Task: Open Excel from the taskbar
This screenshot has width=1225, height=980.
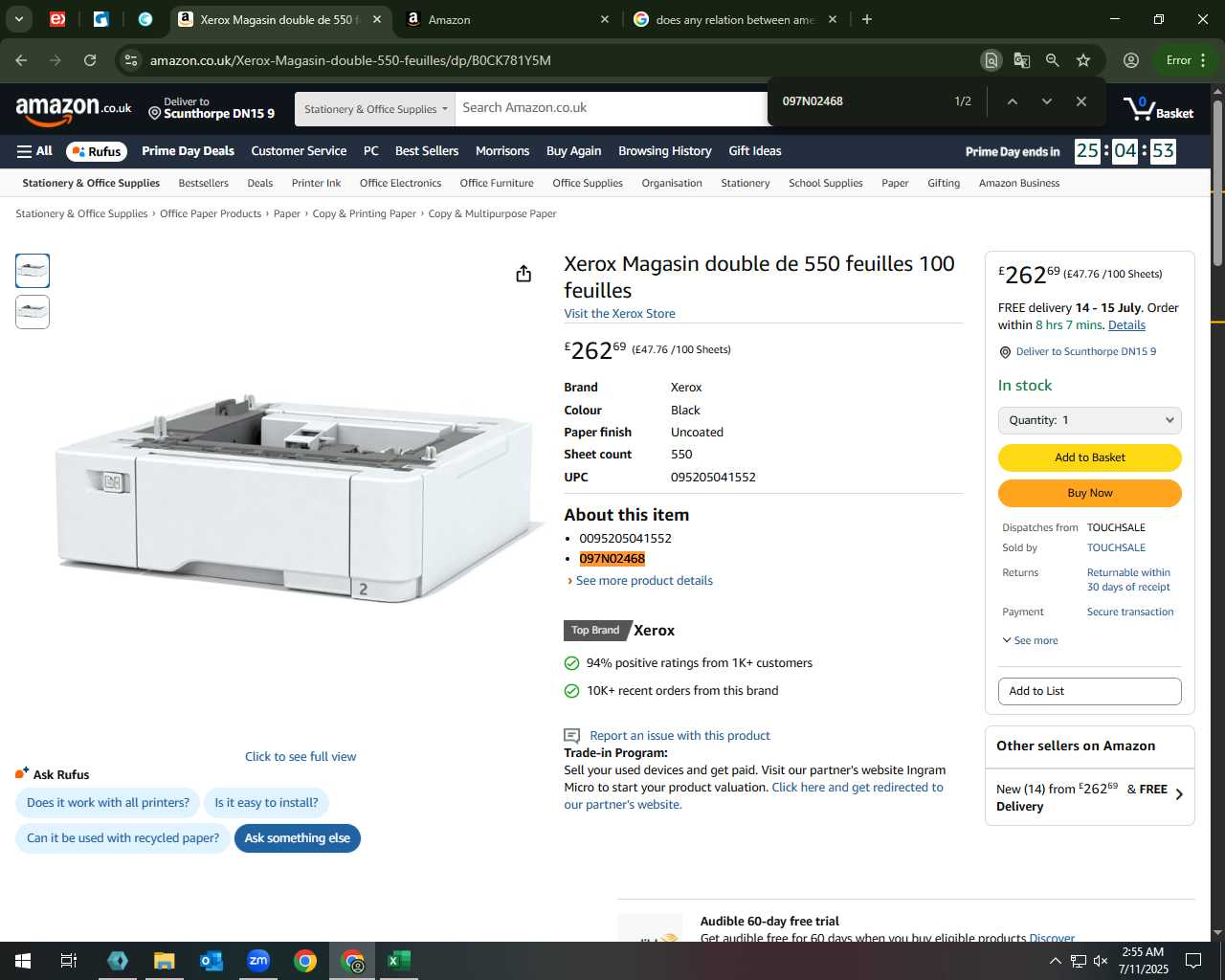Action: 399,961
